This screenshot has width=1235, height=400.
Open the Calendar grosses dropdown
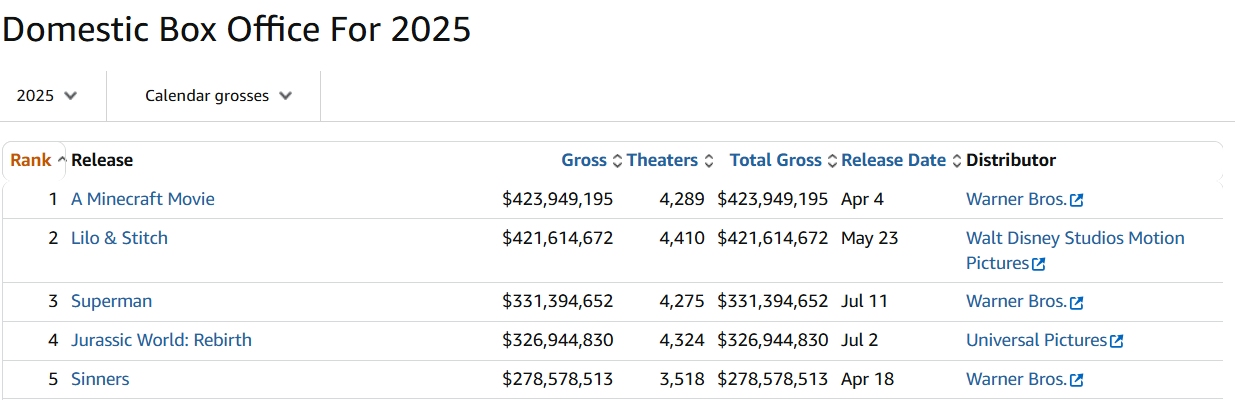point(218,96)
